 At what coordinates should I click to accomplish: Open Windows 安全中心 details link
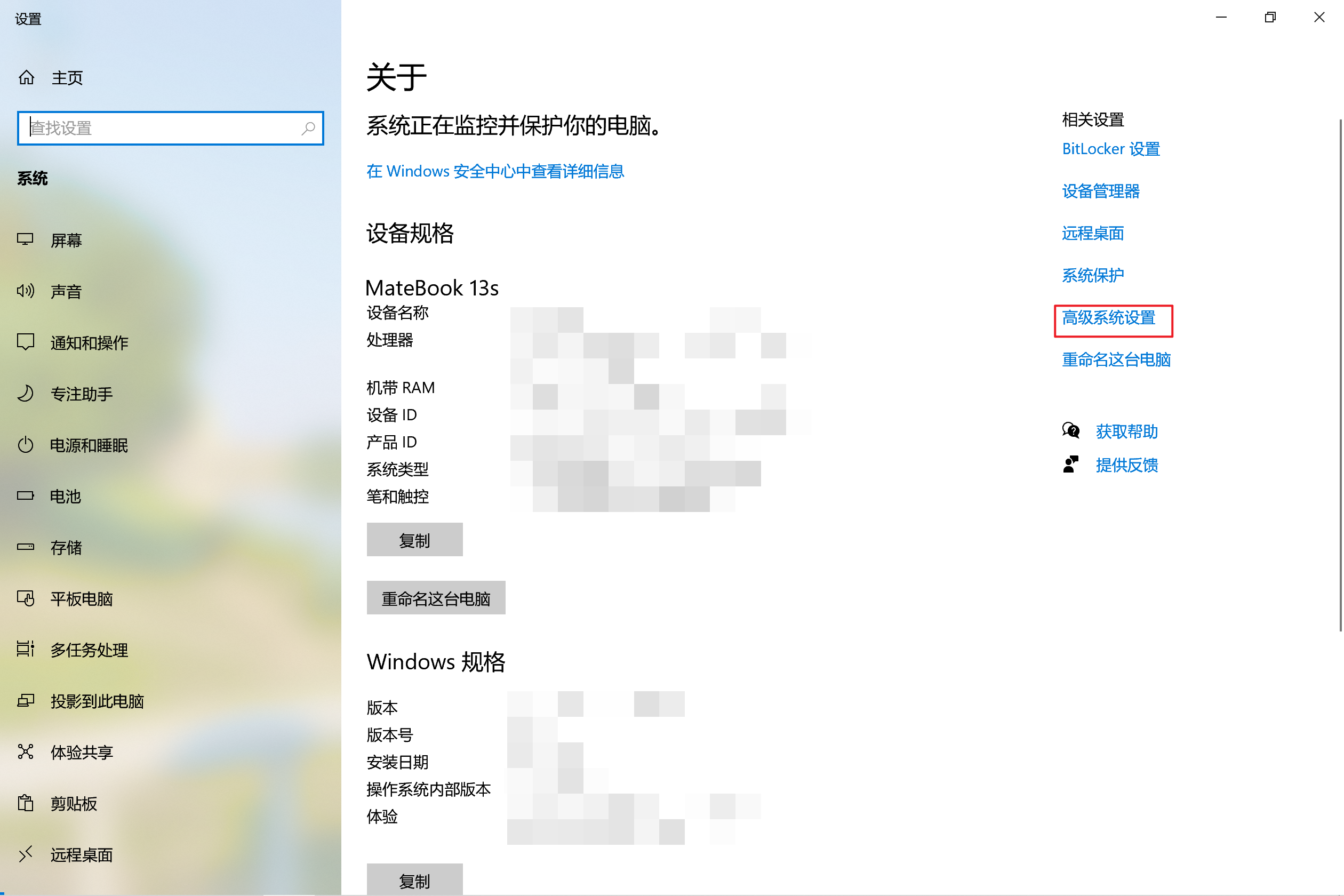pyautogui.click(x=495, y=171)
